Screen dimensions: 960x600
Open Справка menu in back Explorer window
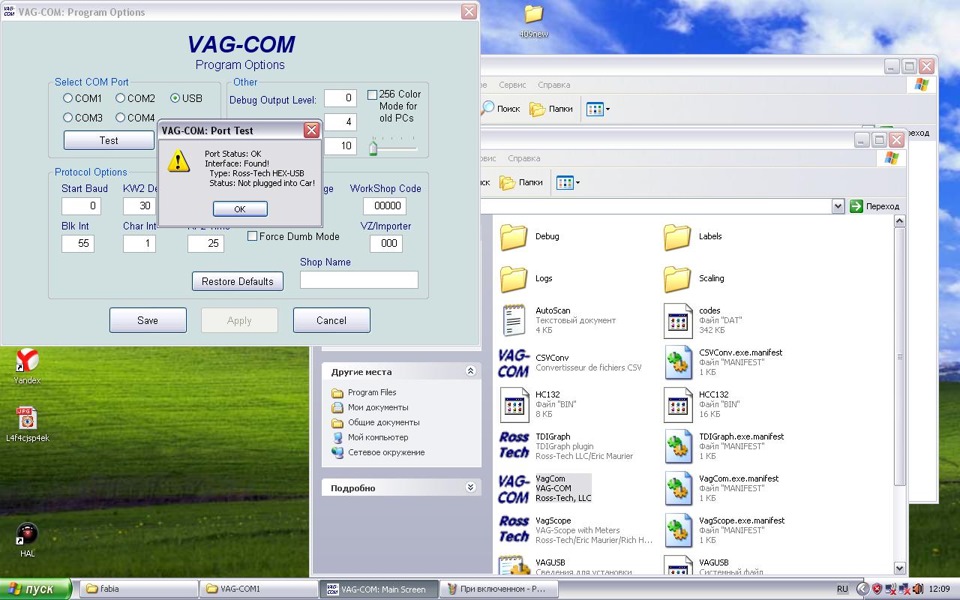[x=553, y=85]
